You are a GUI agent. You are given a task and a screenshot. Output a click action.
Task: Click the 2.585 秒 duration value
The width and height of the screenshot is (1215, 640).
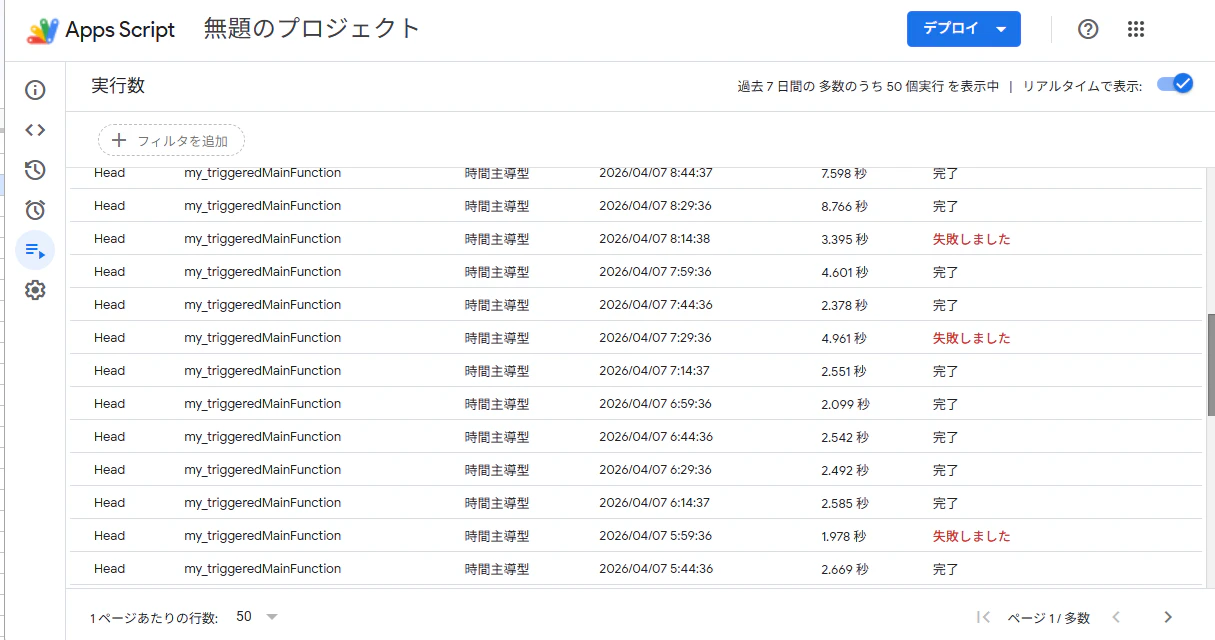pos(844,503)
